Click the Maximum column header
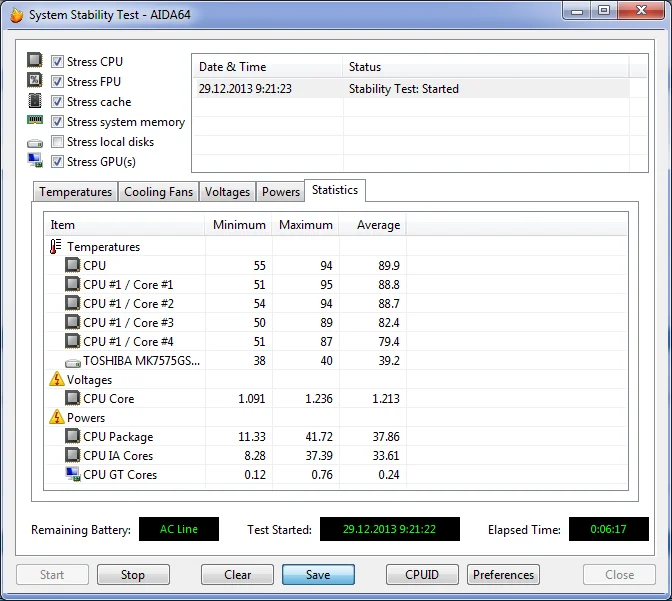 (x=306, y=225)
